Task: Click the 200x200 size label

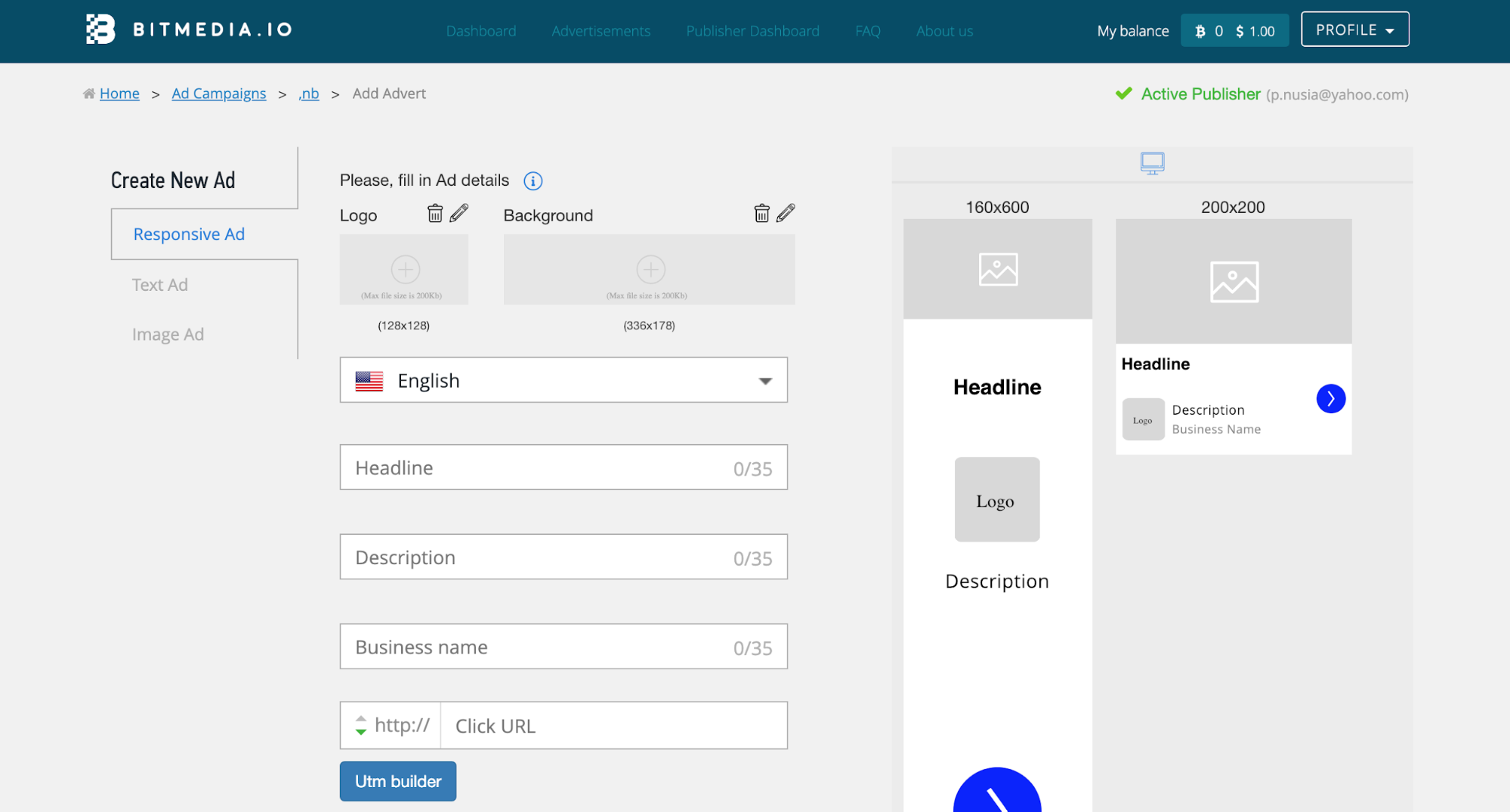Action: (x=1233, y=207)
